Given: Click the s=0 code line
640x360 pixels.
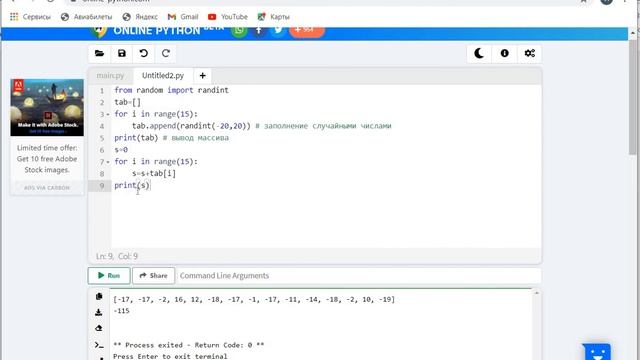Looking at the screenshot, I should click(121, 150).
